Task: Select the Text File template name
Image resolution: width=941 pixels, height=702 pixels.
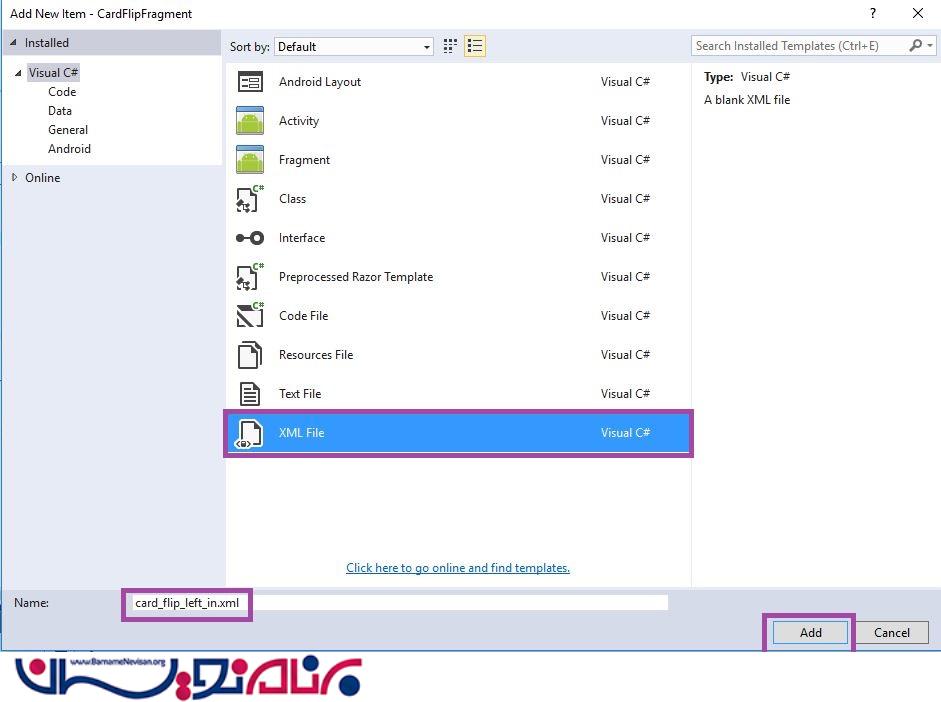Action: tap(299, 394)
